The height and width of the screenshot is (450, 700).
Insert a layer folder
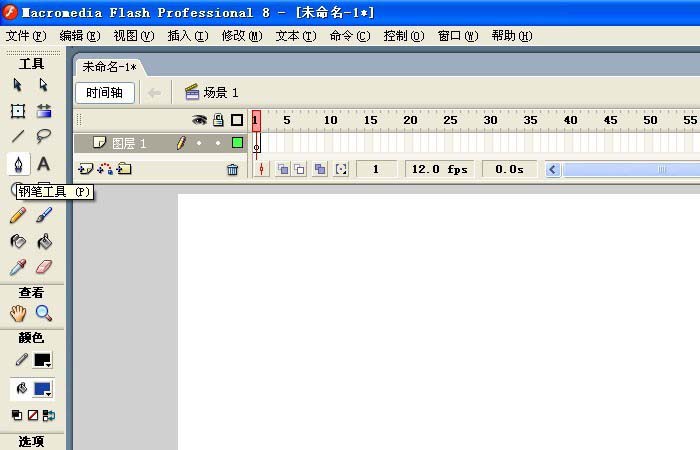(x=124, y=169)
